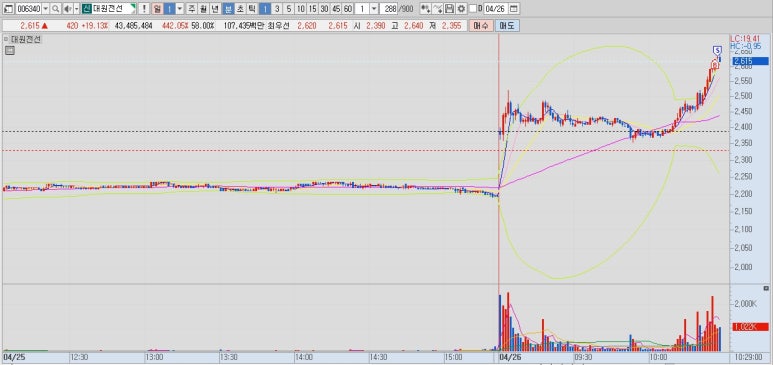Select the 60 minute interval tab

pos(348,9)
